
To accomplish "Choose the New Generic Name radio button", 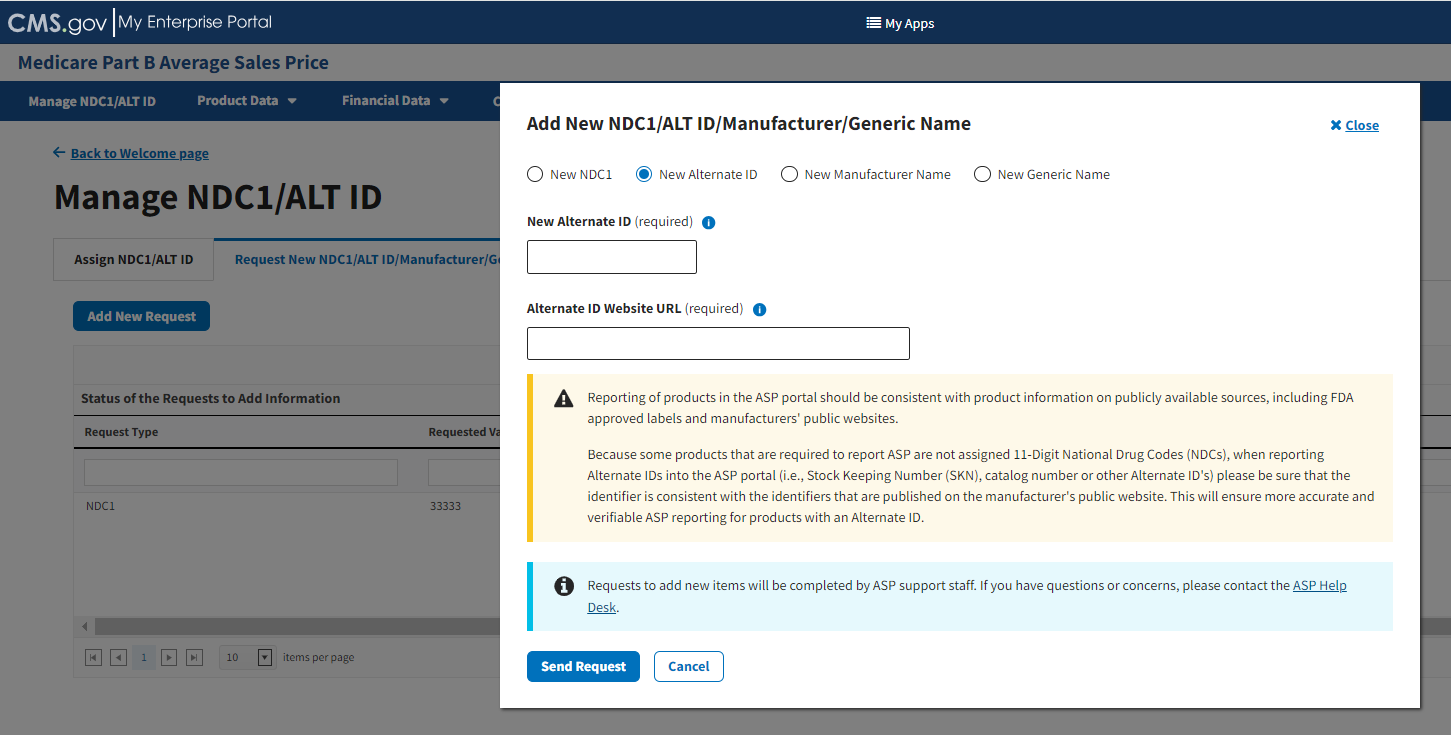I will click(982, 174).
